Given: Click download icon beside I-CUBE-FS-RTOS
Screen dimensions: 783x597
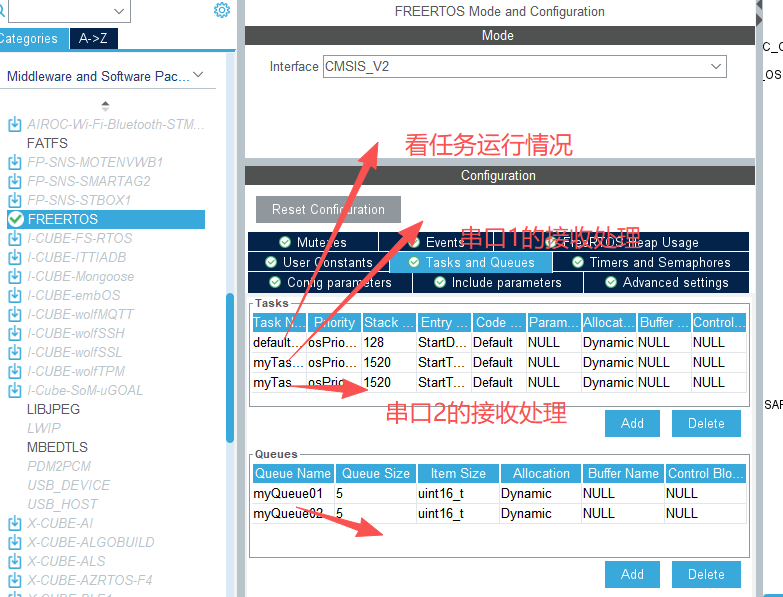Looking at the screenshot, I should (15, 238).
